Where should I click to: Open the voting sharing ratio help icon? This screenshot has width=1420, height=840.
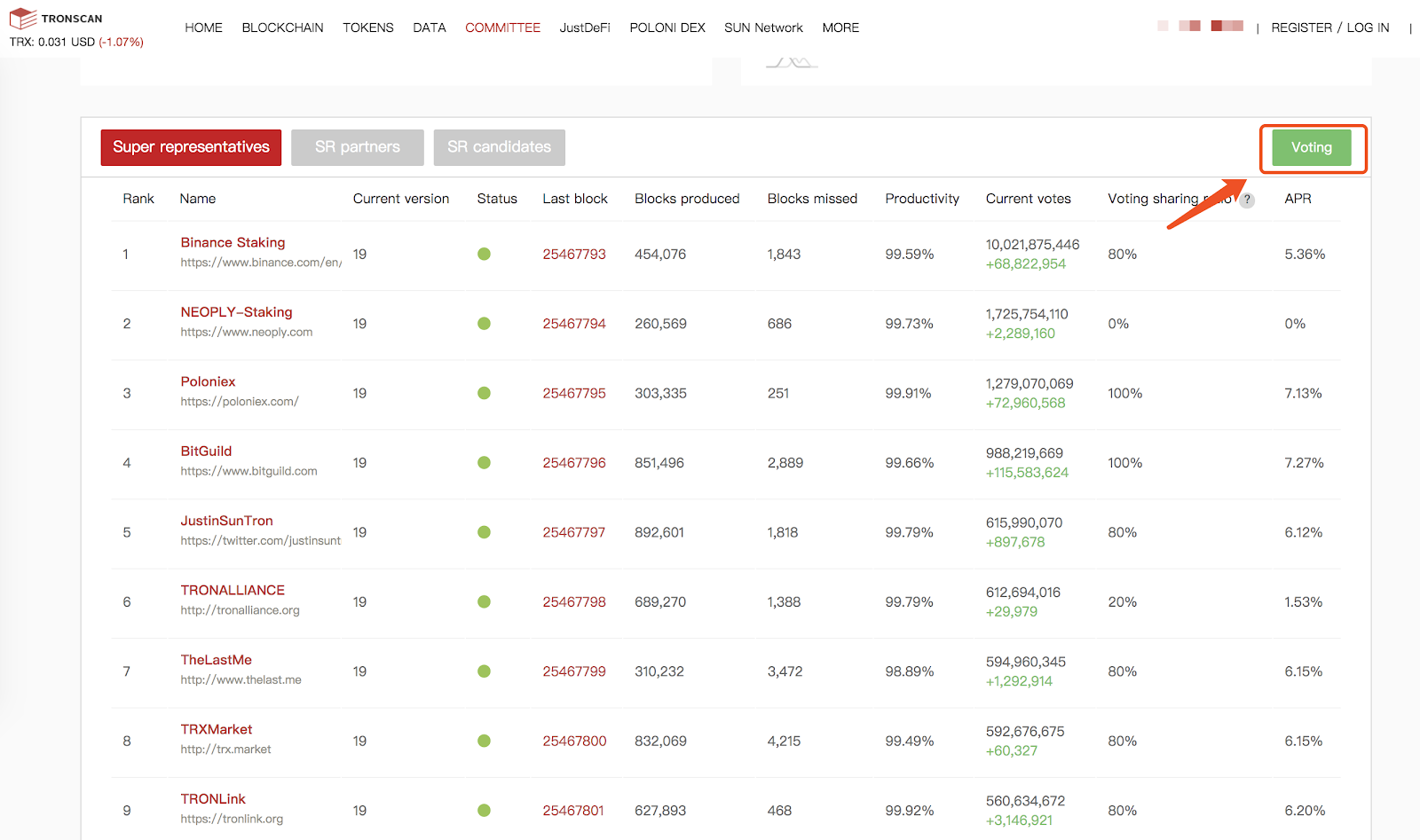[x=1247, y=200]
